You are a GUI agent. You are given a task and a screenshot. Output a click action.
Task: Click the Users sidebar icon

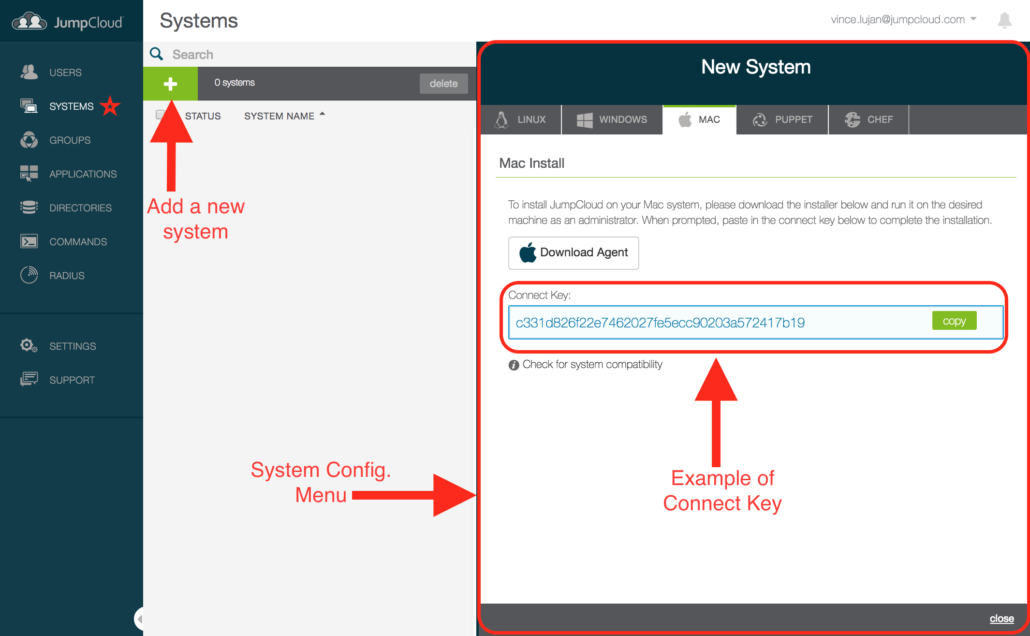click(29, 72)
